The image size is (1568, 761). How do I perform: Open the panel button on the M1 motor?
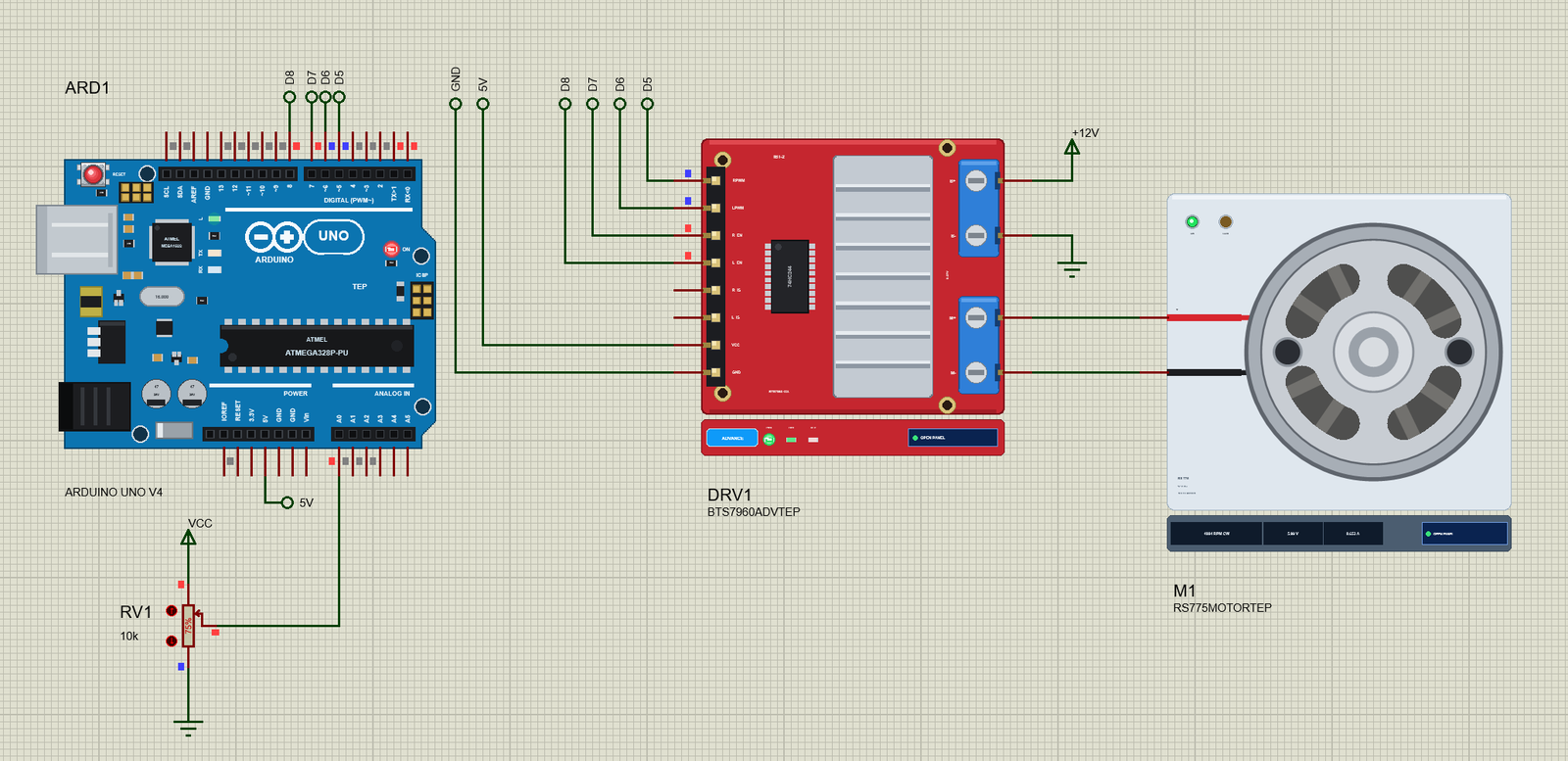[1465, 534]
